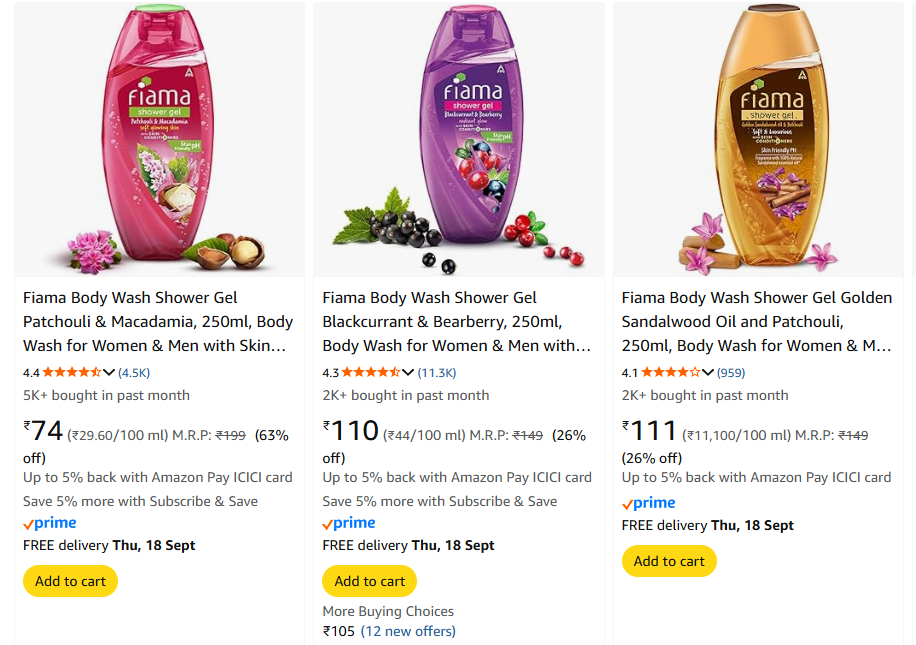
Task: Open the 11.3K reviews link
Action: [437, 373]
